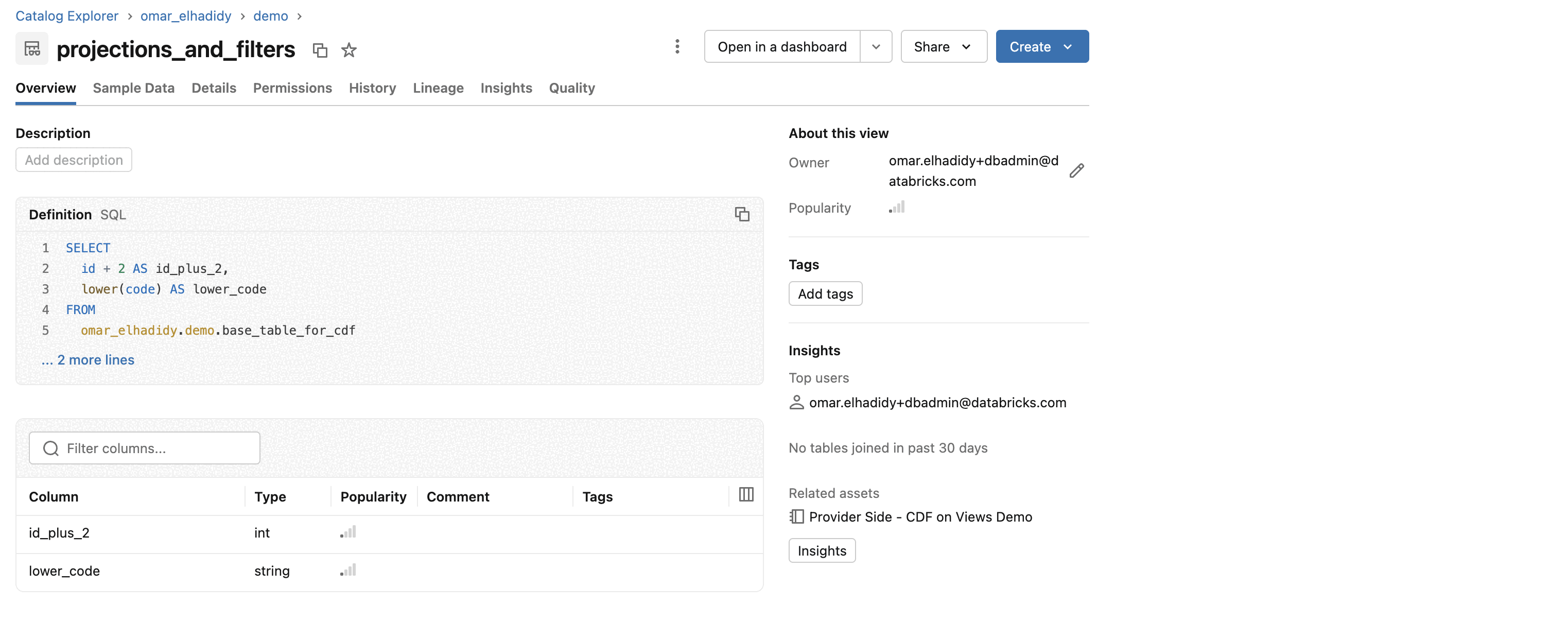
Task: Click id + 2 AS id_plus_2 on line 2
Action: (x=154, y=268)
